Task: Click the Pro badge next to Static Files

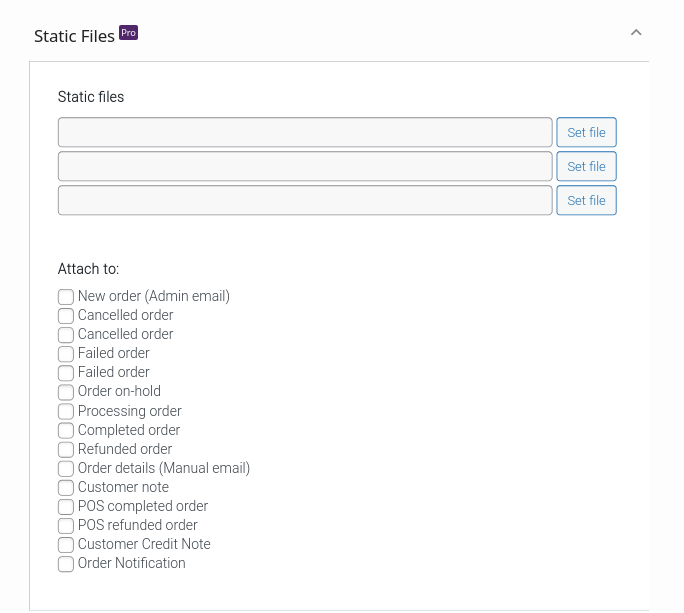Action: pos(129,33)
